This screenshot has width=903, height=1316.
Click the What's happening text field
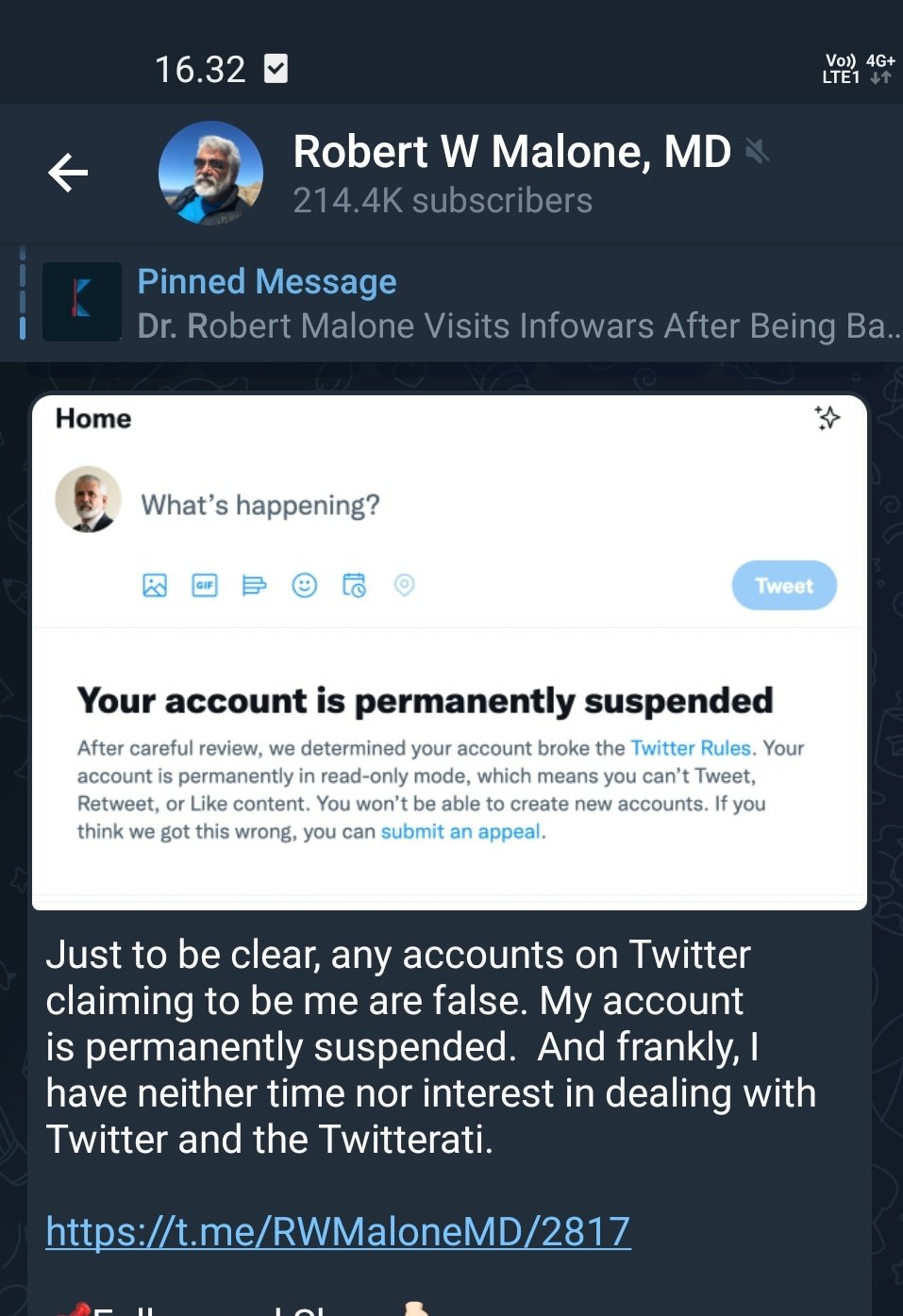260,506
